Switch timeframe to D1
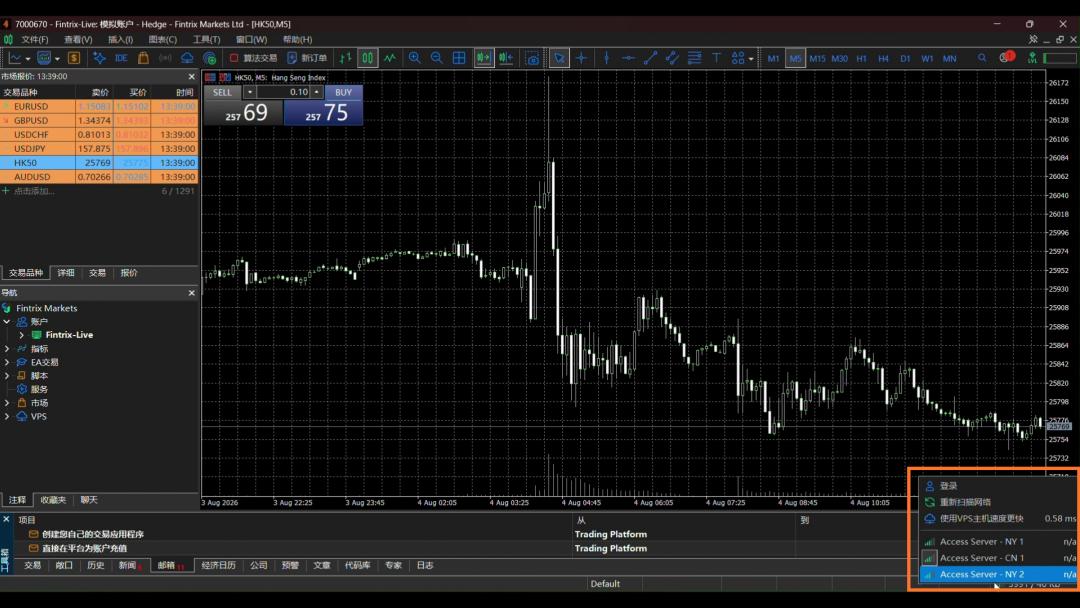 click(x=905, y=59)
